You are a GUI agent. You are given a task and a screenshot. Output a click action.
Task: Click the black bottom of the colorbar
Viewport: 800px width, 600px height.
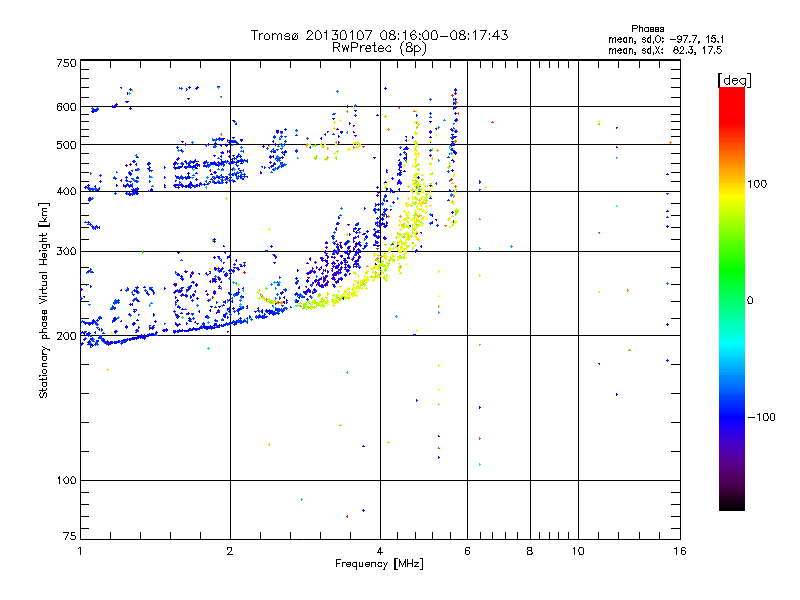coord(732,503)
